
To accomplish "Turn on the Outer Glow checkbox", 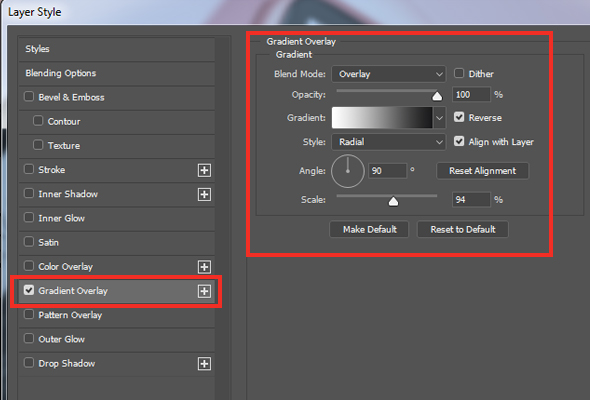I will click(x=29, y=339).
